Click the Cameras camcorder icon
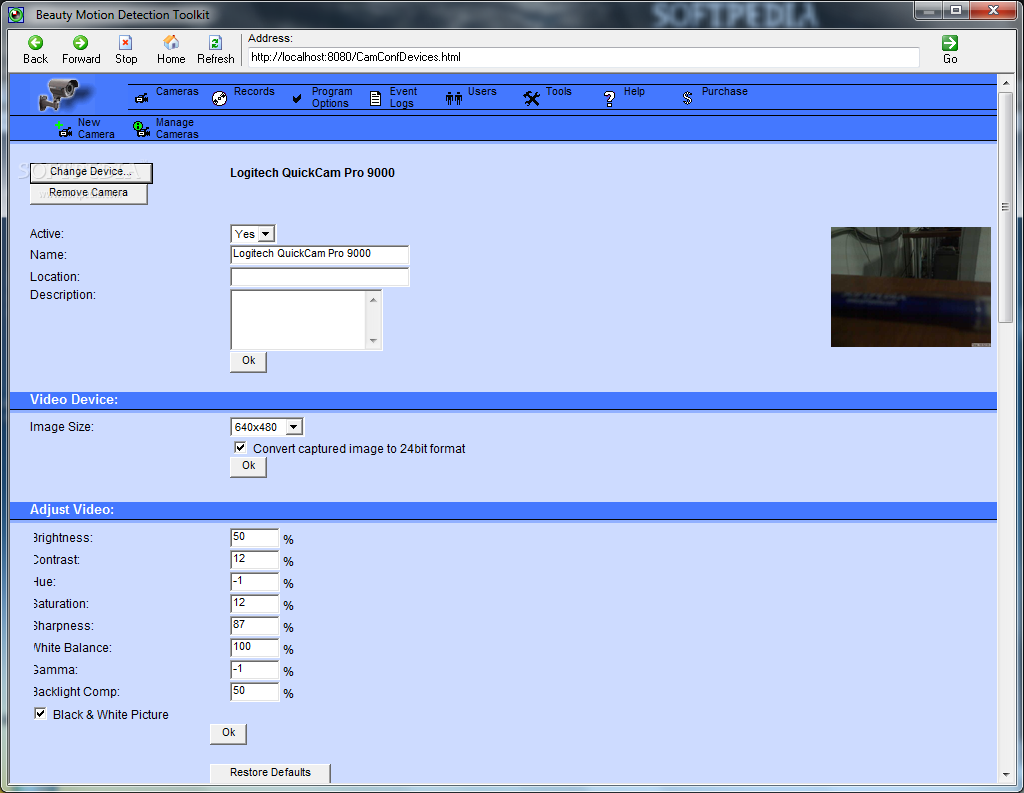The height and width of the screenshot is (793, 1024). point(142,99)
